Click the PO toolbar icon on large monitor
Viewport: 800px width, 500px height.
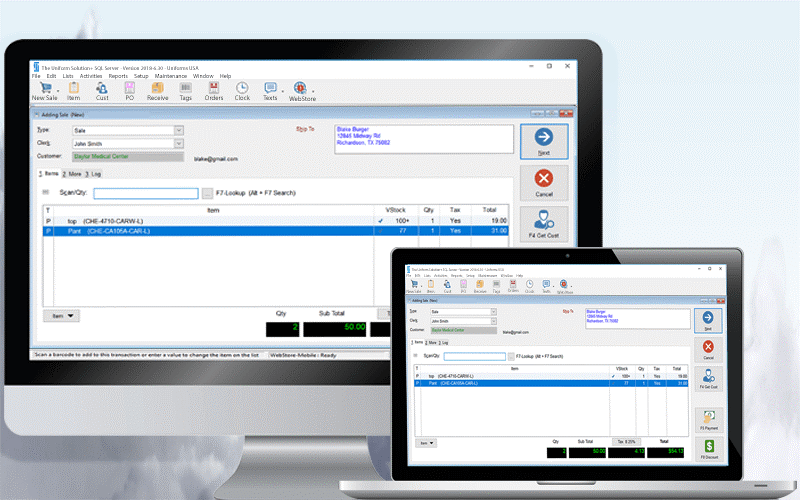[130, 92]
